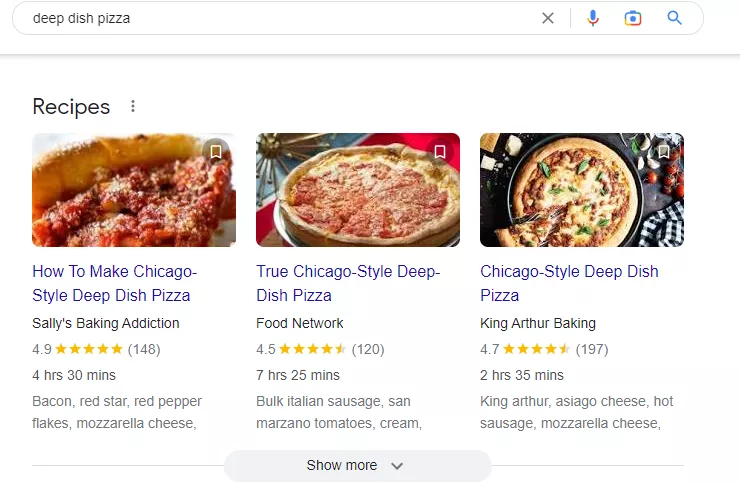The height and width of the screenshot is (484, 740).
Task: Click the blue magnifying glass search icon
Action: [674, 18]
